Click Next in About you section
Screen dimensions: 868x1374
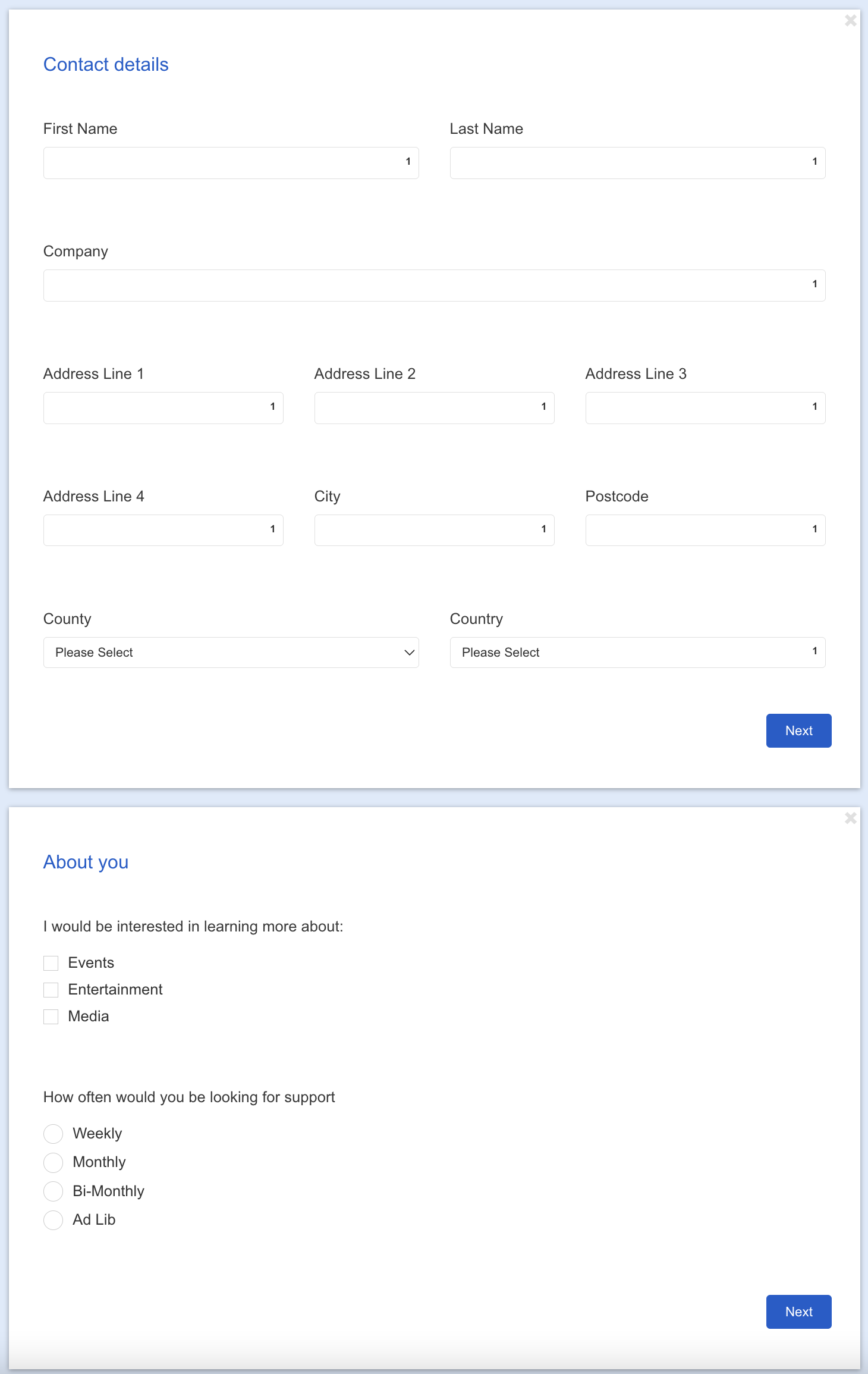click(798, 1312)
